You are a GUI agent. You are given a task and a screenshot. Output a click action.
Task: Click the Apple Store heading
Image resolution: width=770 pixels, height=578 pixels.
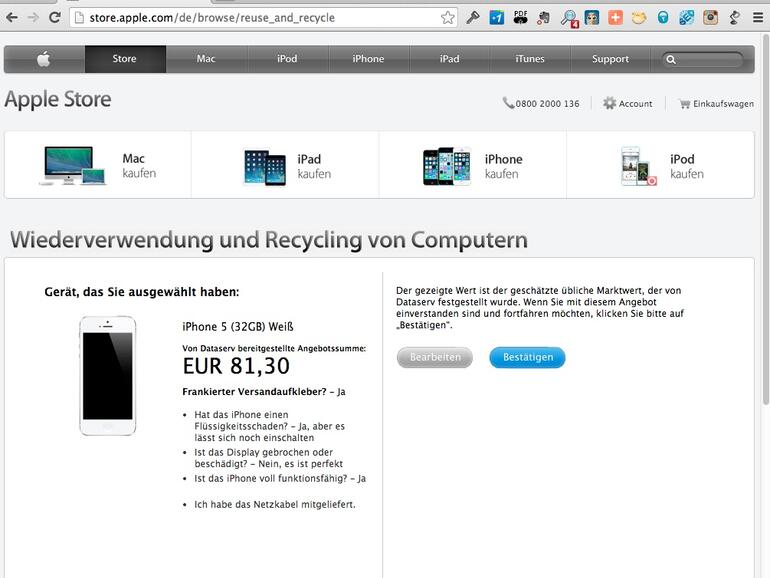(58, 99)
